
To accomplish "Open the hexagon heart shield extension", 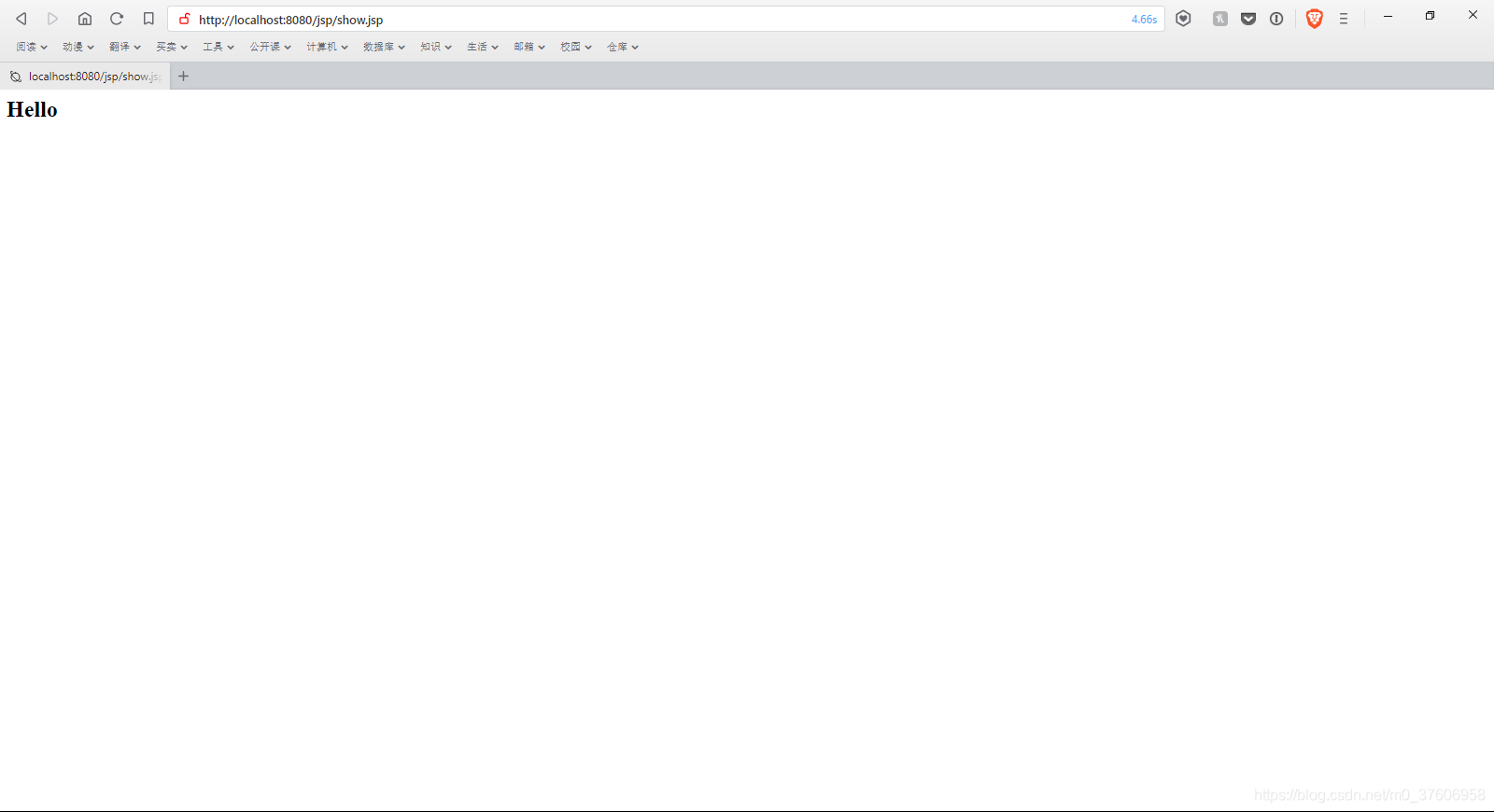I will coord(1183,19).
